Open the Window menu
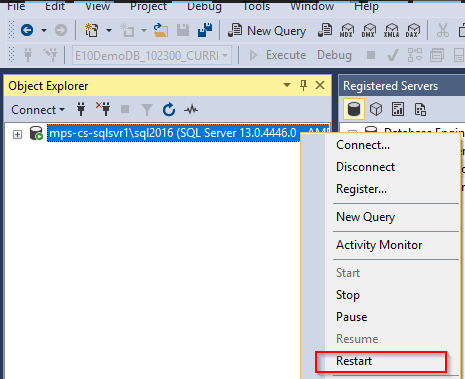Screen dimensions: 465x379 (312, 6)
